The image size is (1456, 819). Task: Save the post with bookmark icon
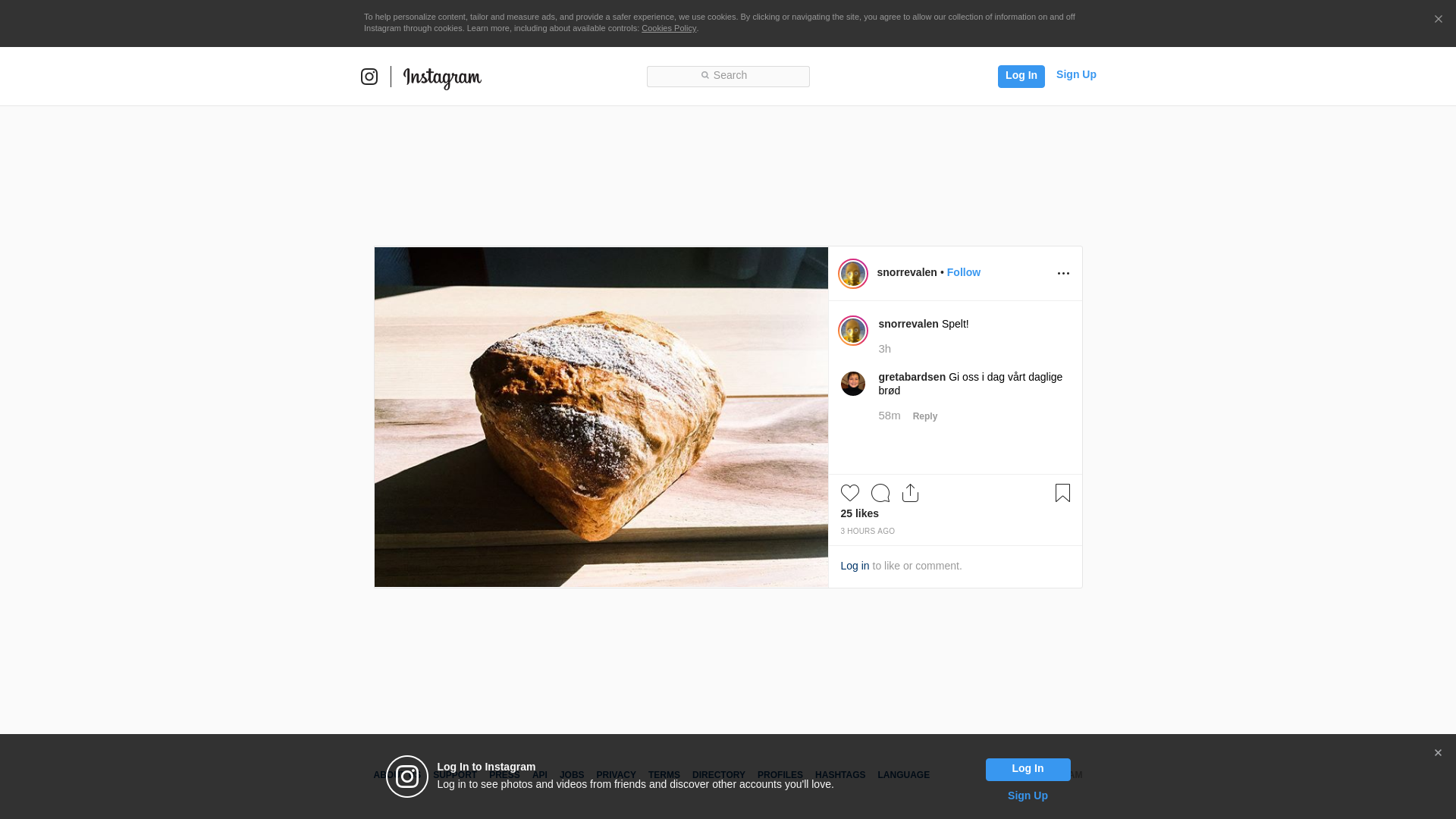[1062, 493]
